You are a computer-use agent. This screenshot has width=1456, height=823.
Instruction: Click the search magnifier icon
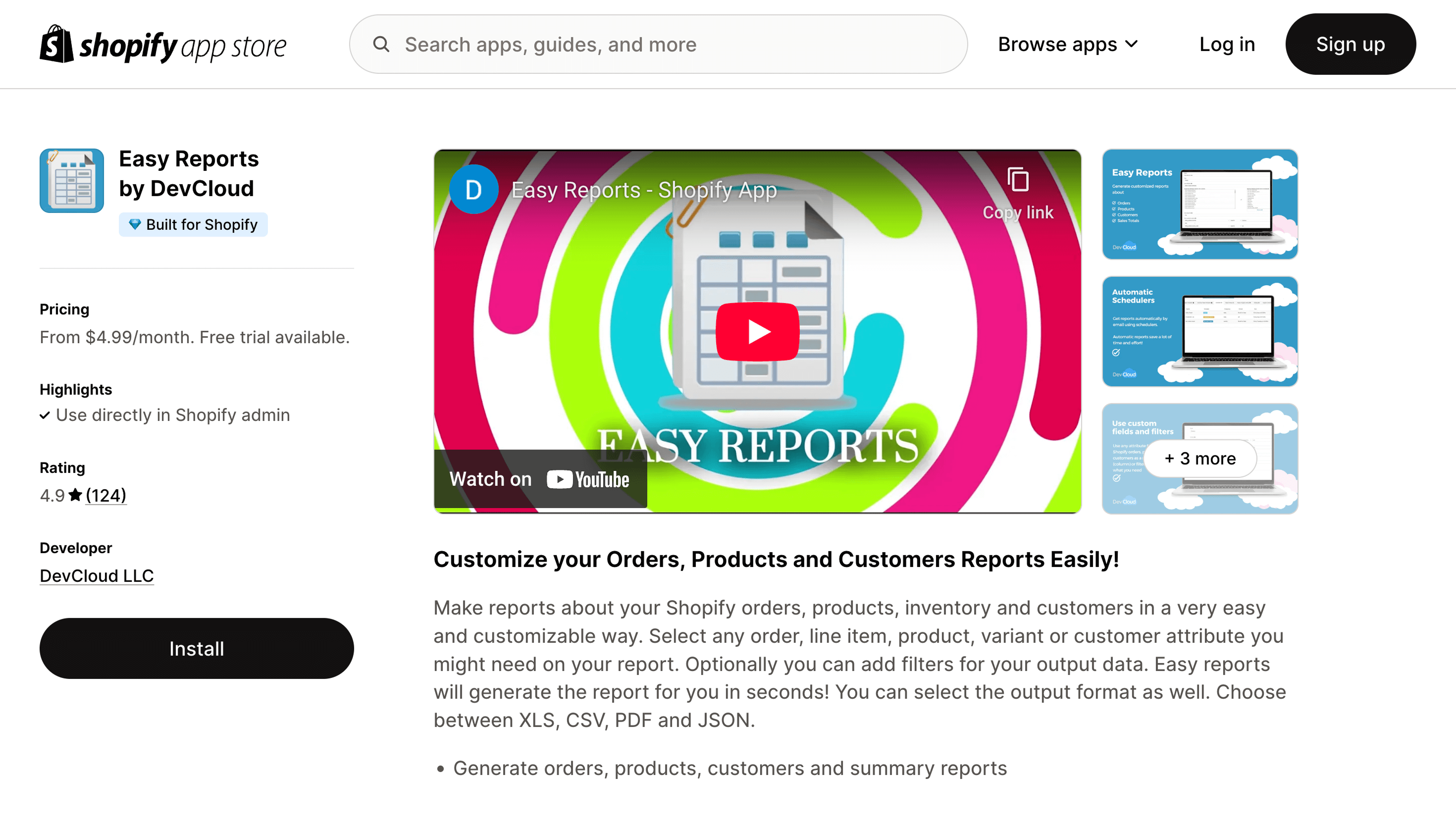tap(381, 44)
